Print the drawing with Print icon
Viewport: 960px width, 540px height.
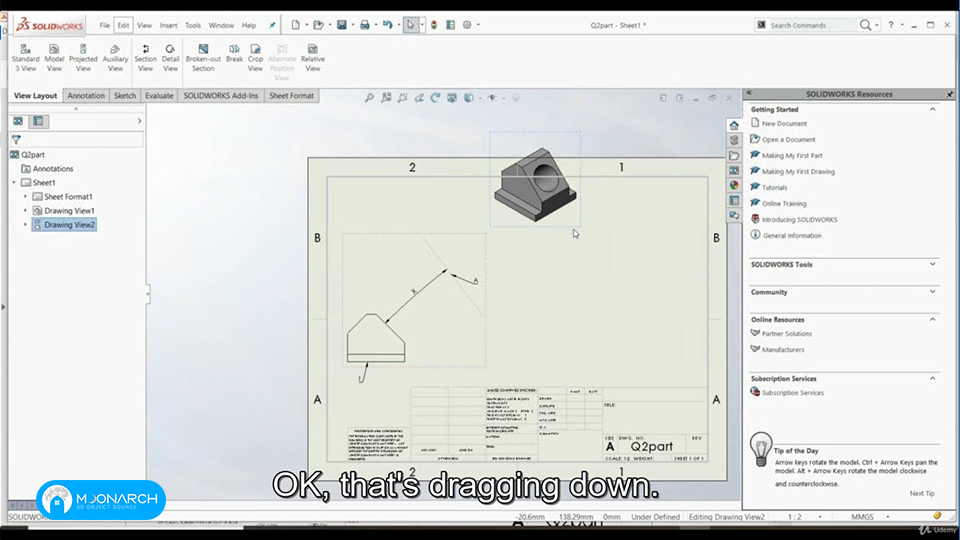[x=365, y=25]
